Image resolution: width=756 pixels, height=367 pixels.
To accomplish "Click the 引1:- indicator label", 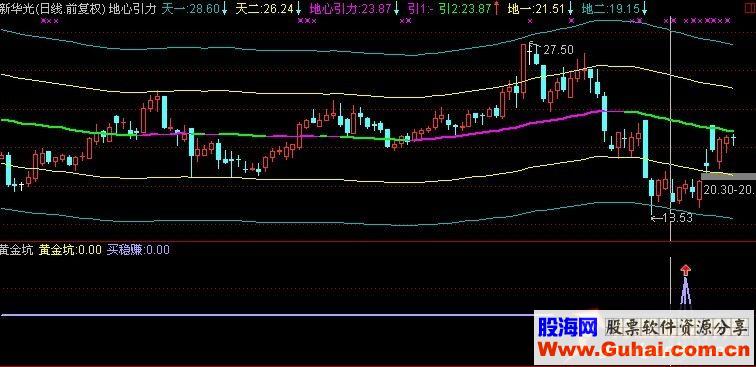I will pos(420,8).
